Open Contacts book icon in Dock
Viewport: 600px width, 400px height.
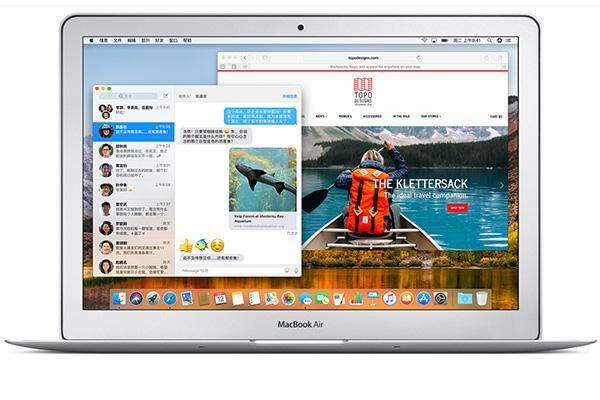204,298
